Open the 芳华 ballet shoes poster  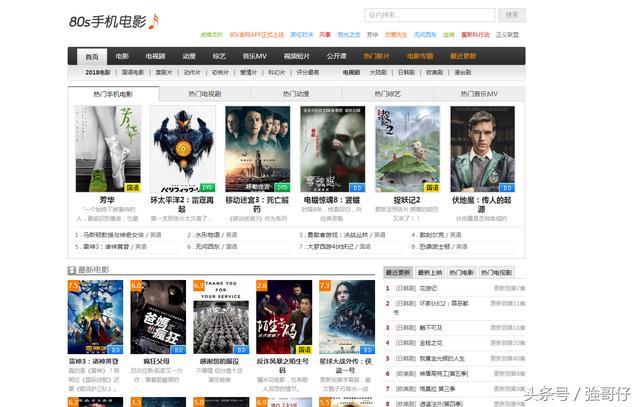pos(108,149)
